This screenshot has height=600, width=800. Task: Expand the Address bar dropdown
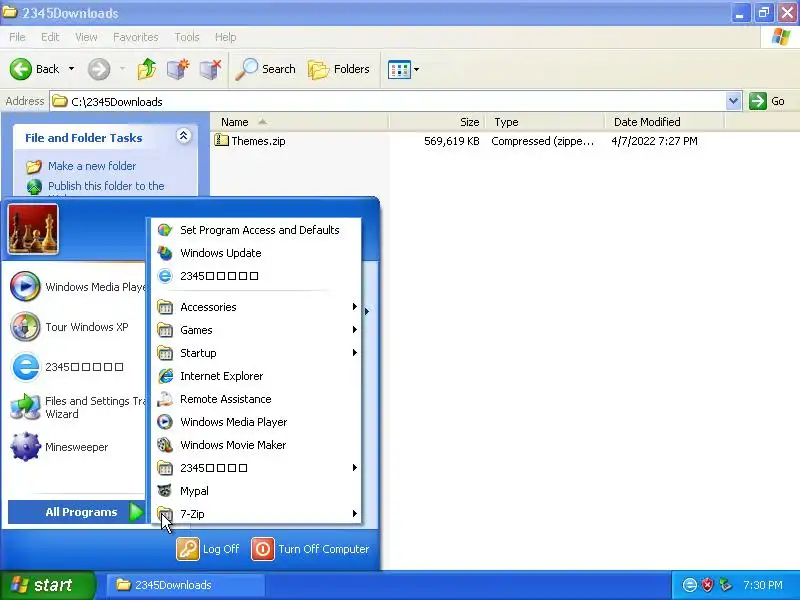pos(733,101)
